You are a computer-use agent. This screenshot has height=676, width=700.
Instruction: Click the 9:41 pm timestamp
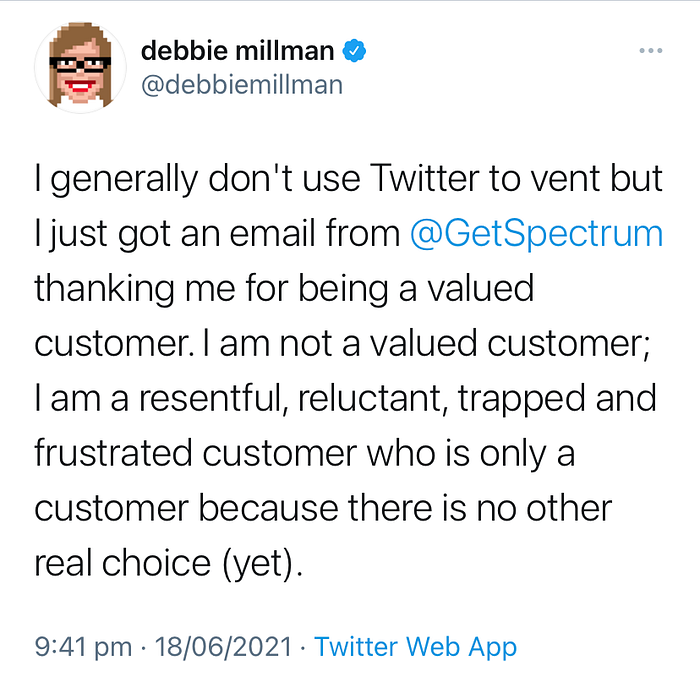point(83,647)
